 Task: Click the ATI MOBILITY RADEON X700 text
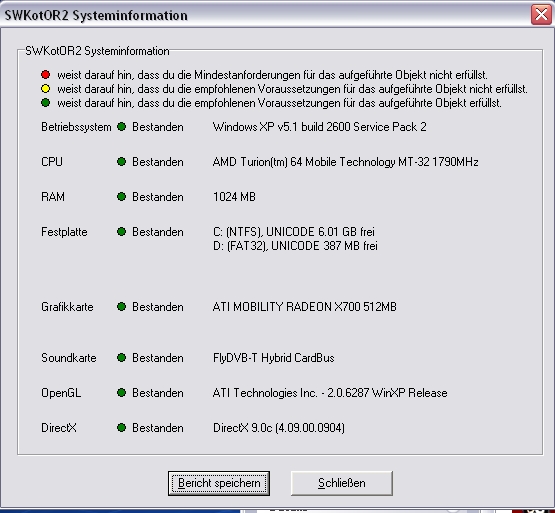point(305,307)
